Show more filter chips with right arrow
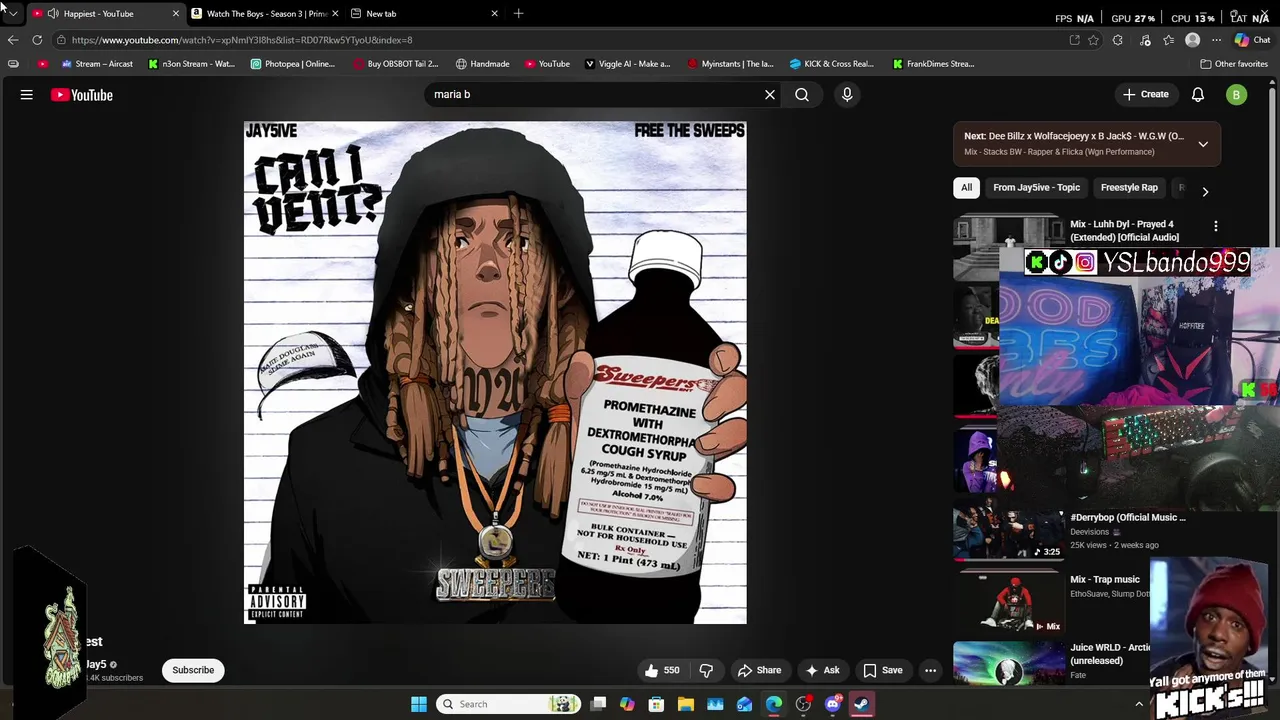The width and height of the screenshot is (1280, 720). [x=1205, y=191]
